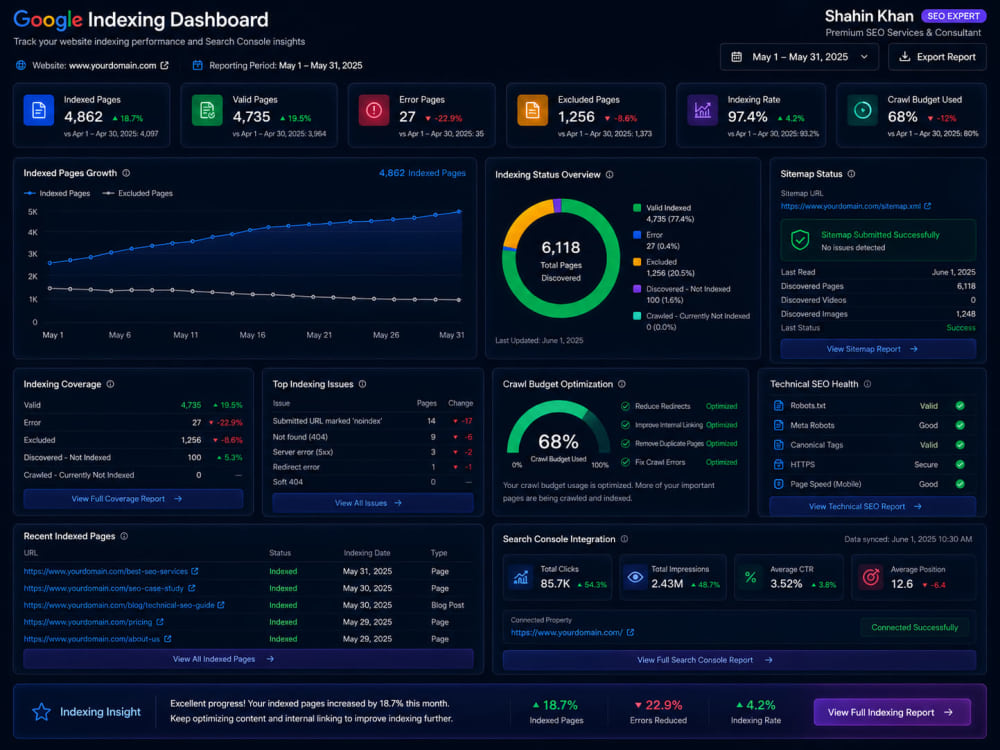This screenshot has width=1000, height=750.
Task: Click View All Indexed Pages button
Action: click(248, 659)
